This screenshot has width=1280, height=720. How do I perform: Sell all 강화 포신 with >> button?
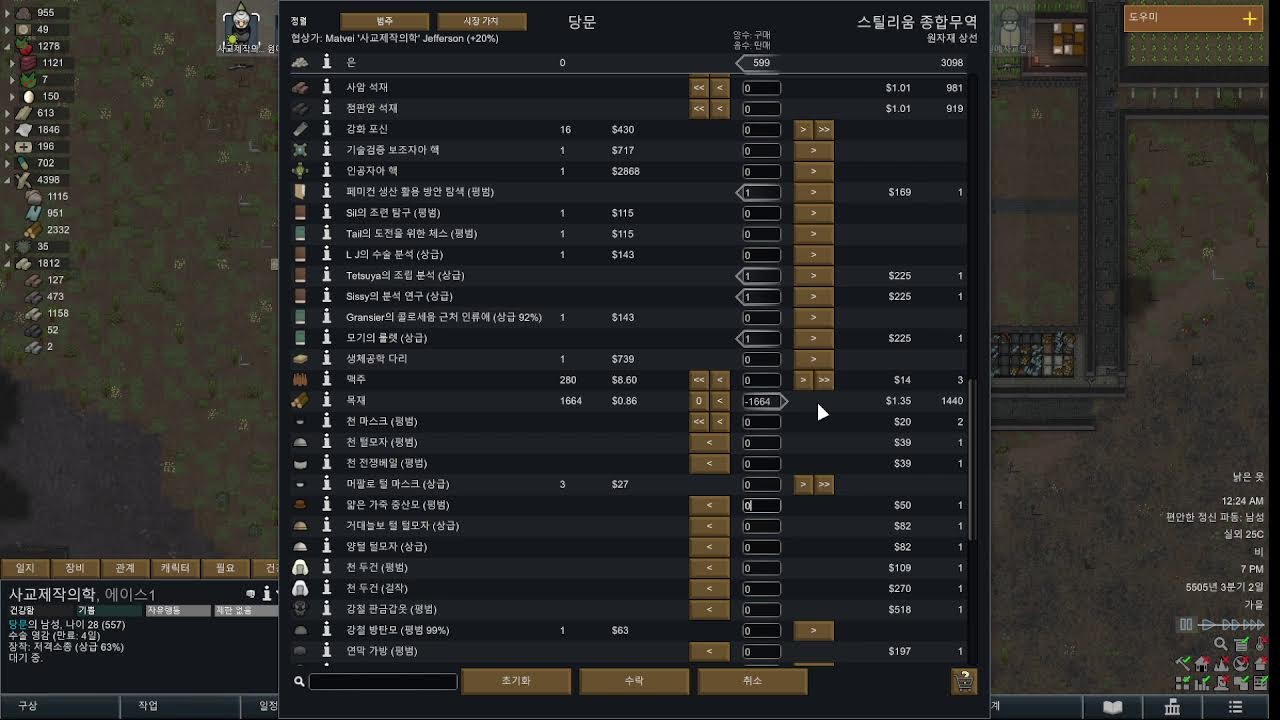[x=824, y=129]
